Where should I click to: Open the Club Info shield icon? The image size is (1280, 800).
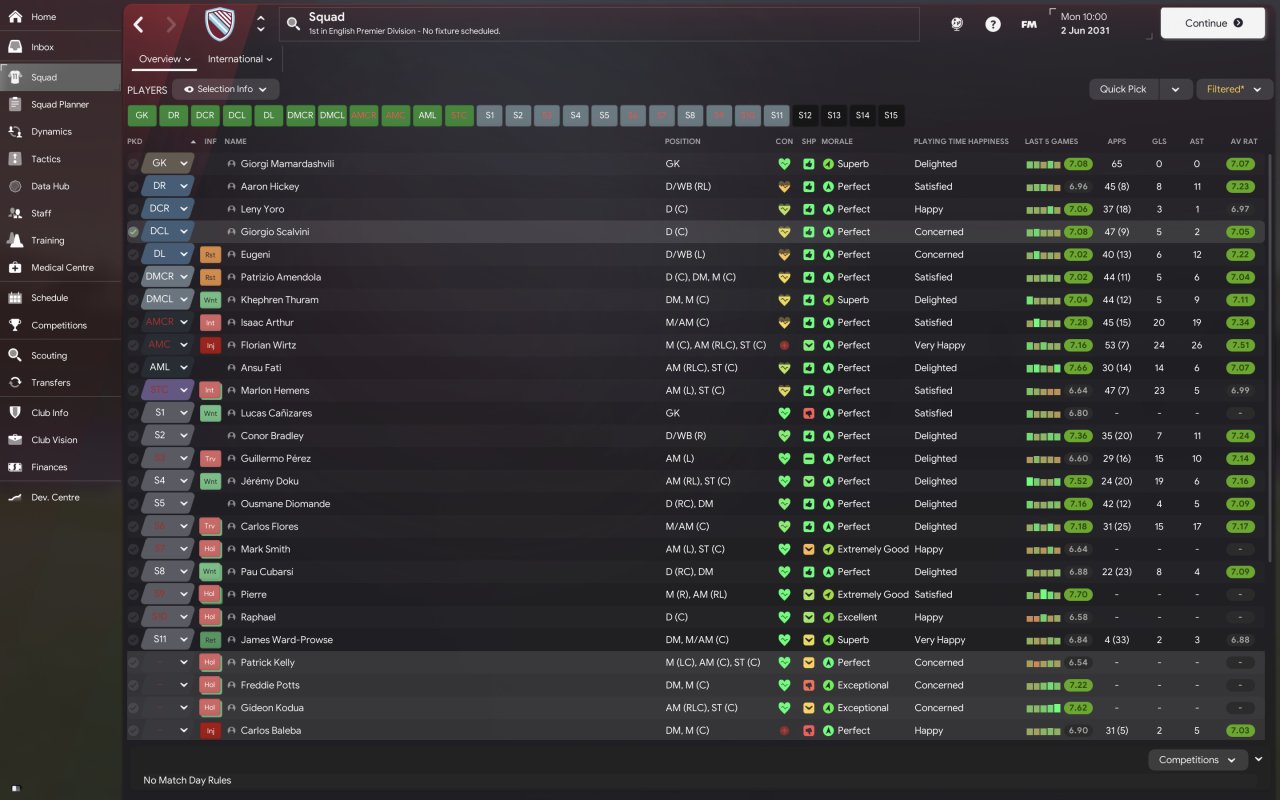pyautogui.click(x=15, y=412)
